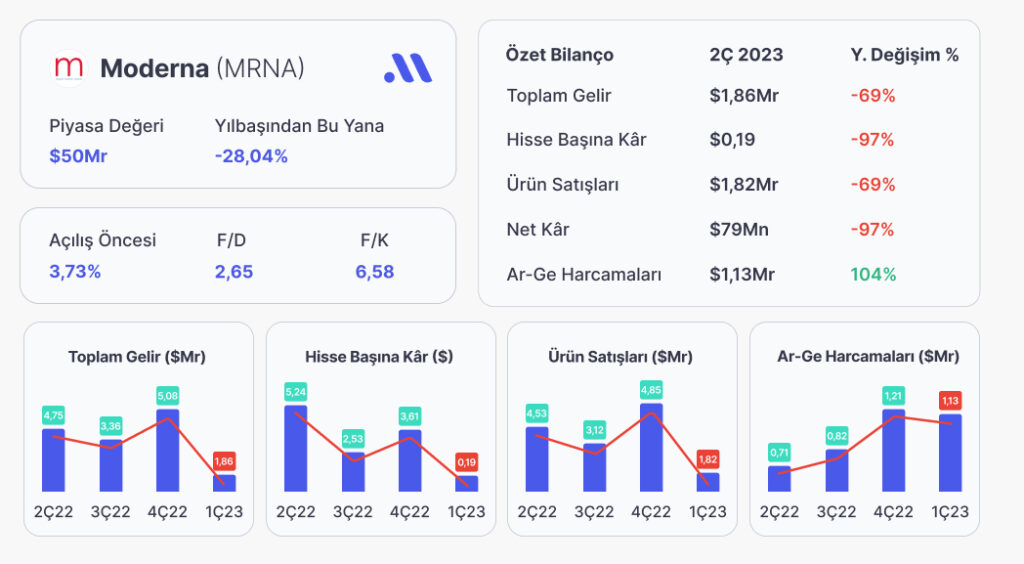1024x564 pixels.
Task: Click the 3,12 label in Ürün Satışları chart
Action: coord(594,430)
